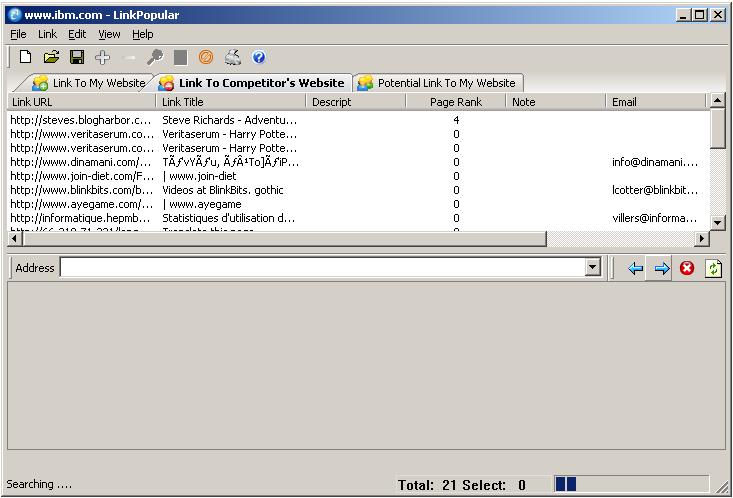733x498 pixels.
Task: Sort by Note column header
Action: click(x=556, y=102)
